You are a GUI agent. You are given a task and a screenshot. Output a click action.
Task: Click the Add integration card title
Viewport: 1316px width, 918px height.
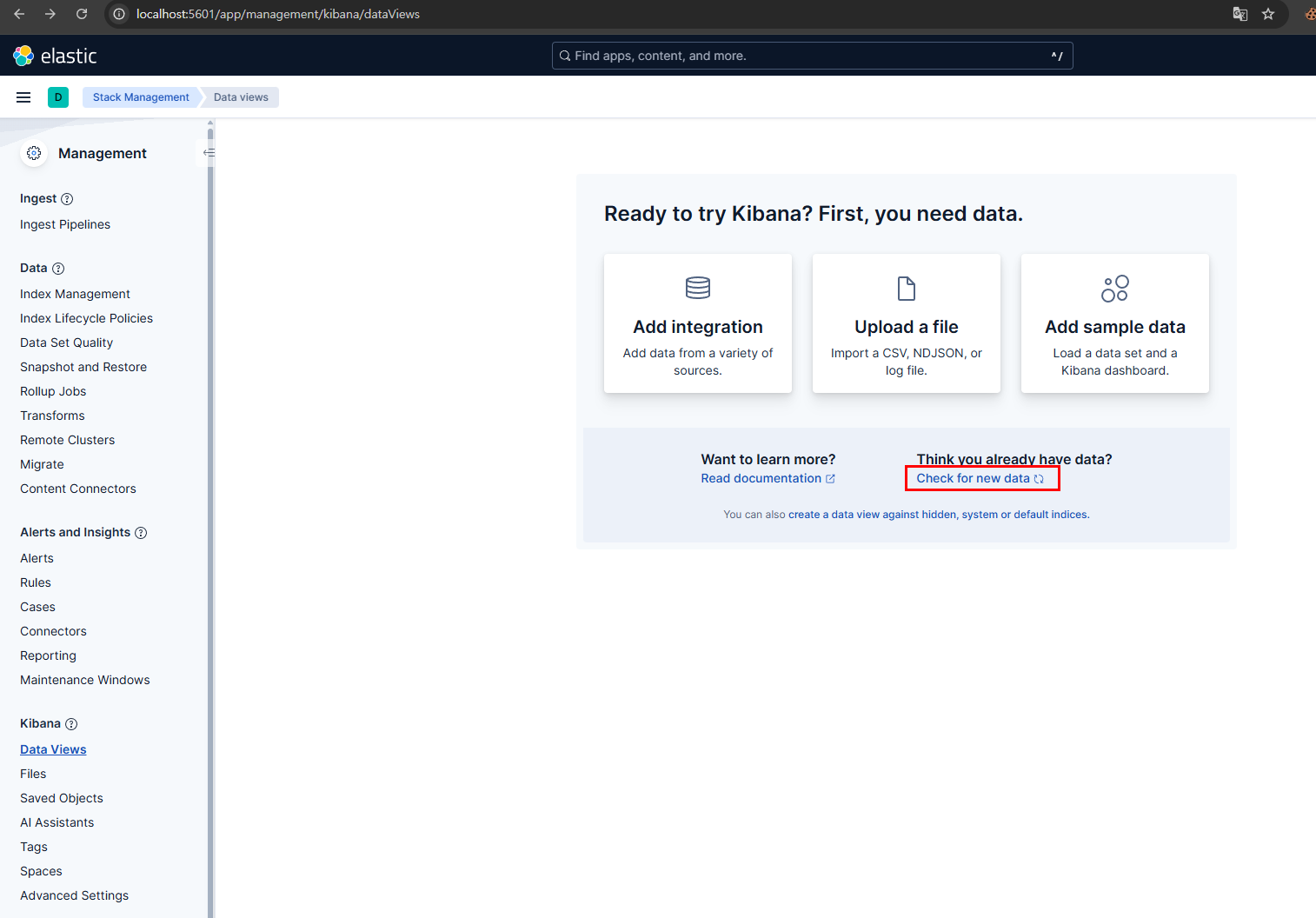[698, 327]
